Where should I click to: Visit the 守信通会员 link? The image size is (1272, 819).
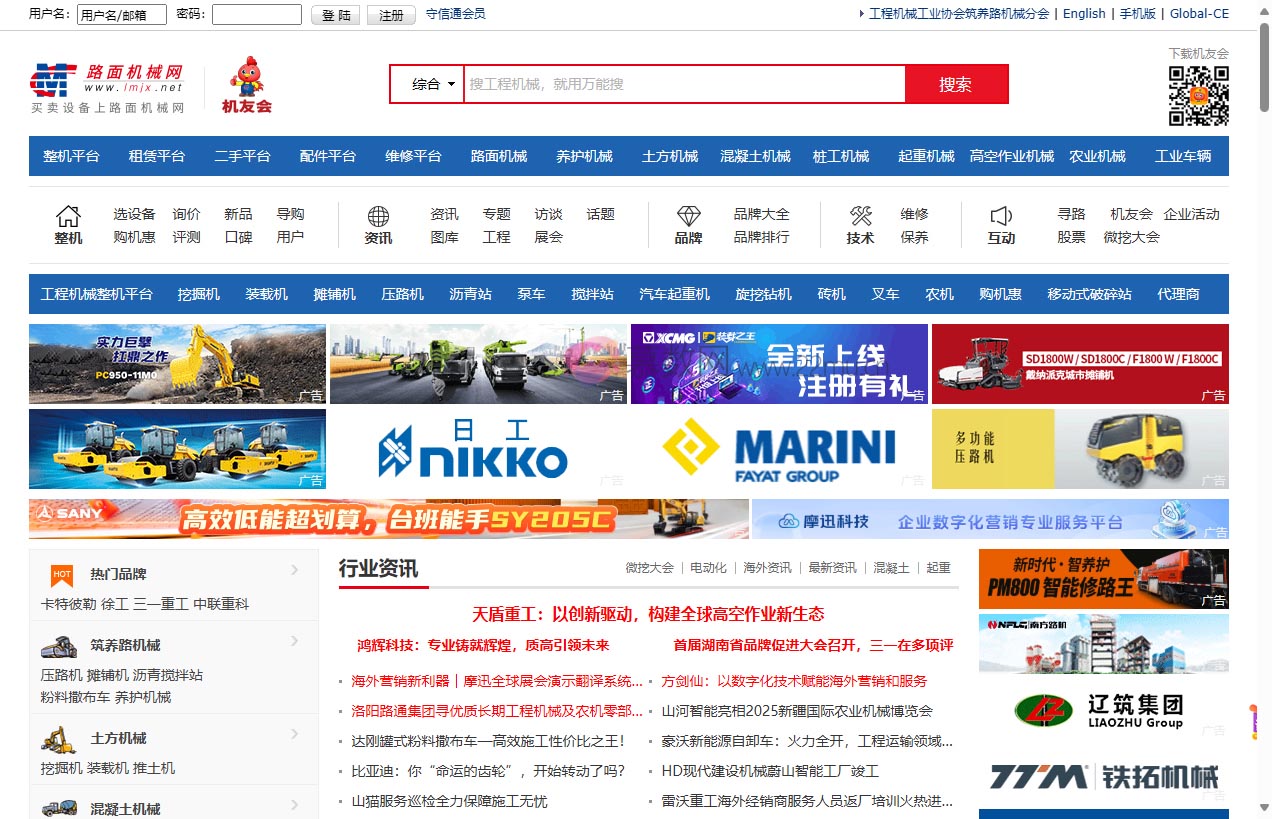(x=457, y=14)
